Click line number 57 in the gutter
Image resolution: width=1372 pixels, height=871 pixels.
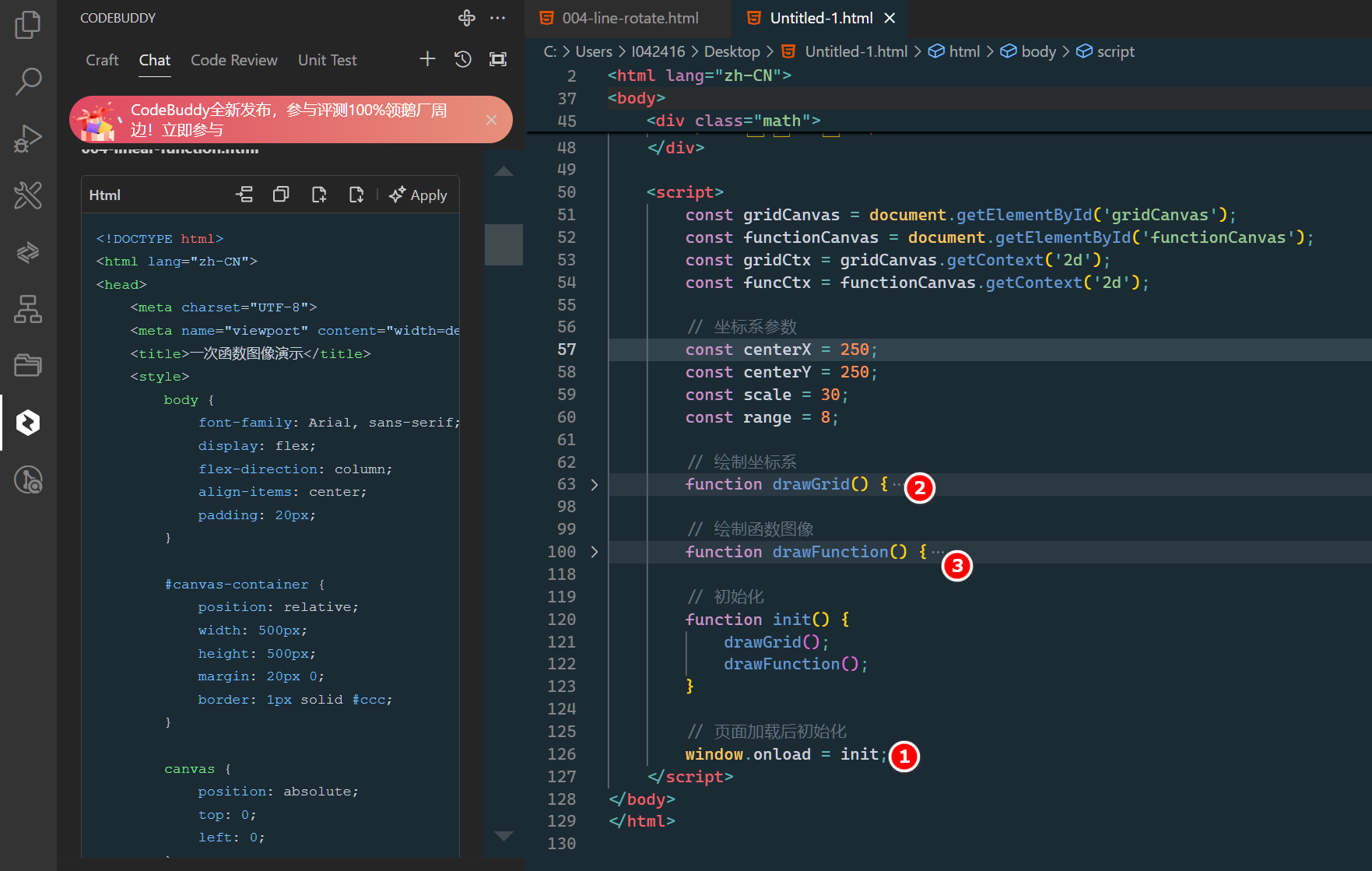567,349
